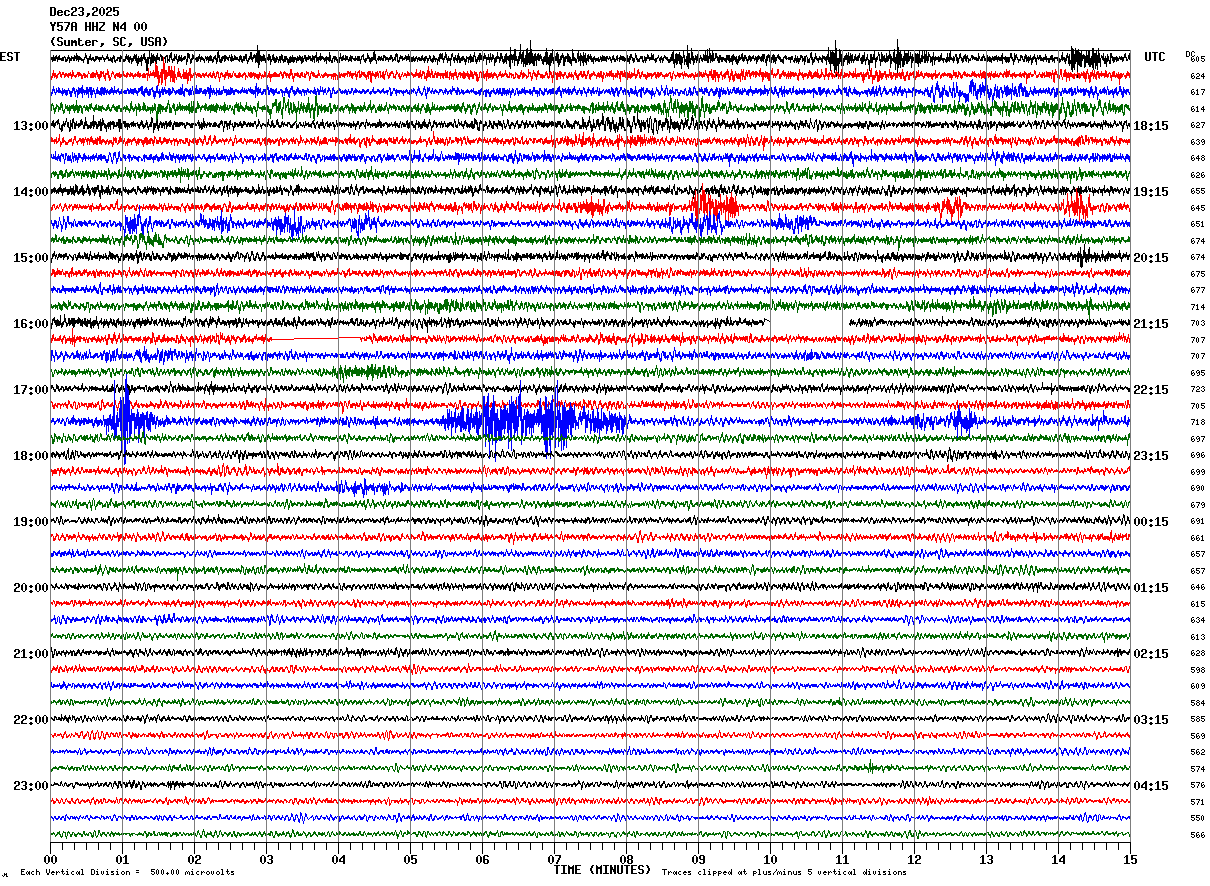Click the 21:15 UTC time label
1210x886 pixels.
tap(1151, 324)
